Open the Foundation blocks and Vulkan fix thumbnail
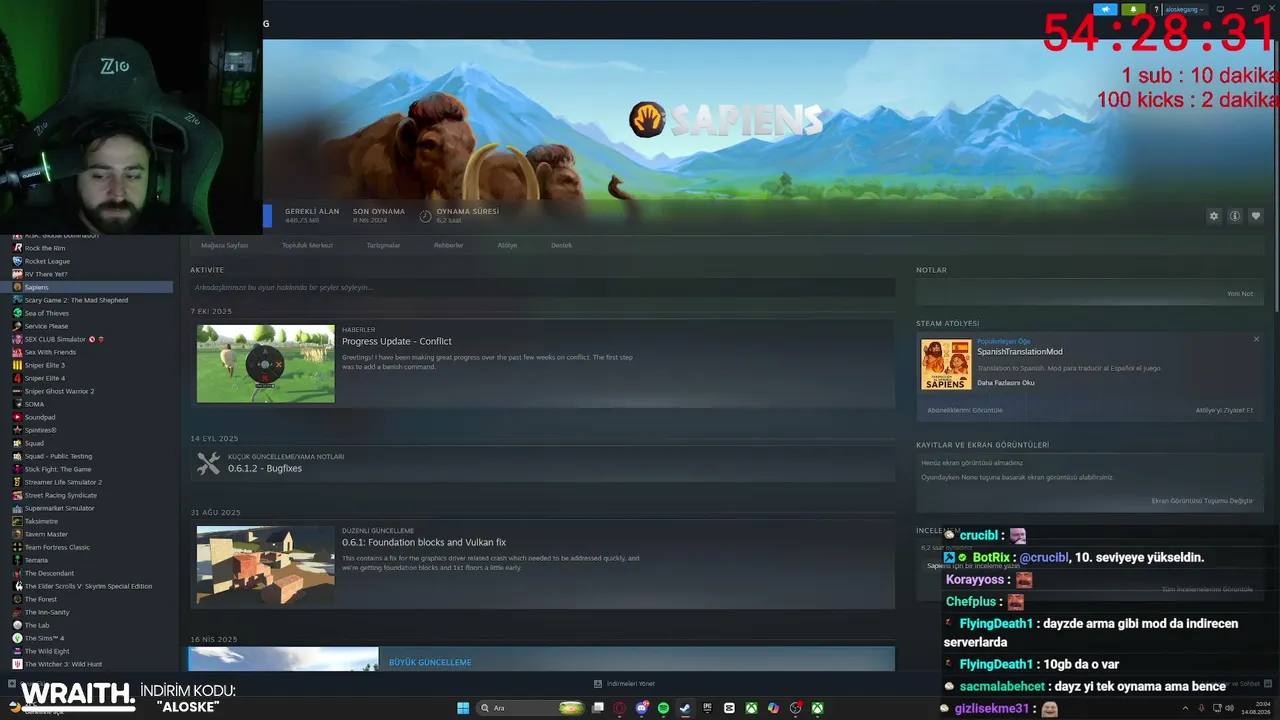This screenshot has height=720, width=1280. click(266, 565)
